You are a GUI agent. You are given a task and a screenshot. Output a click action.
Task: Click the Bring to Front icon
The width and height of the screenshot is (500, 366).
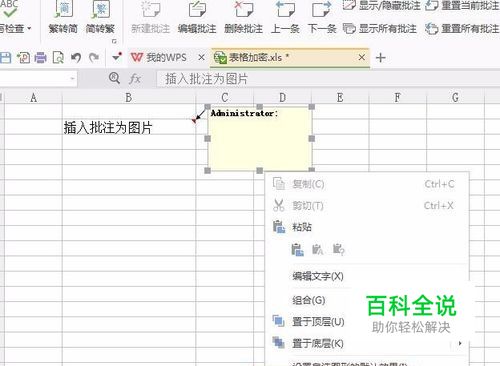click(x=279, y=321)
